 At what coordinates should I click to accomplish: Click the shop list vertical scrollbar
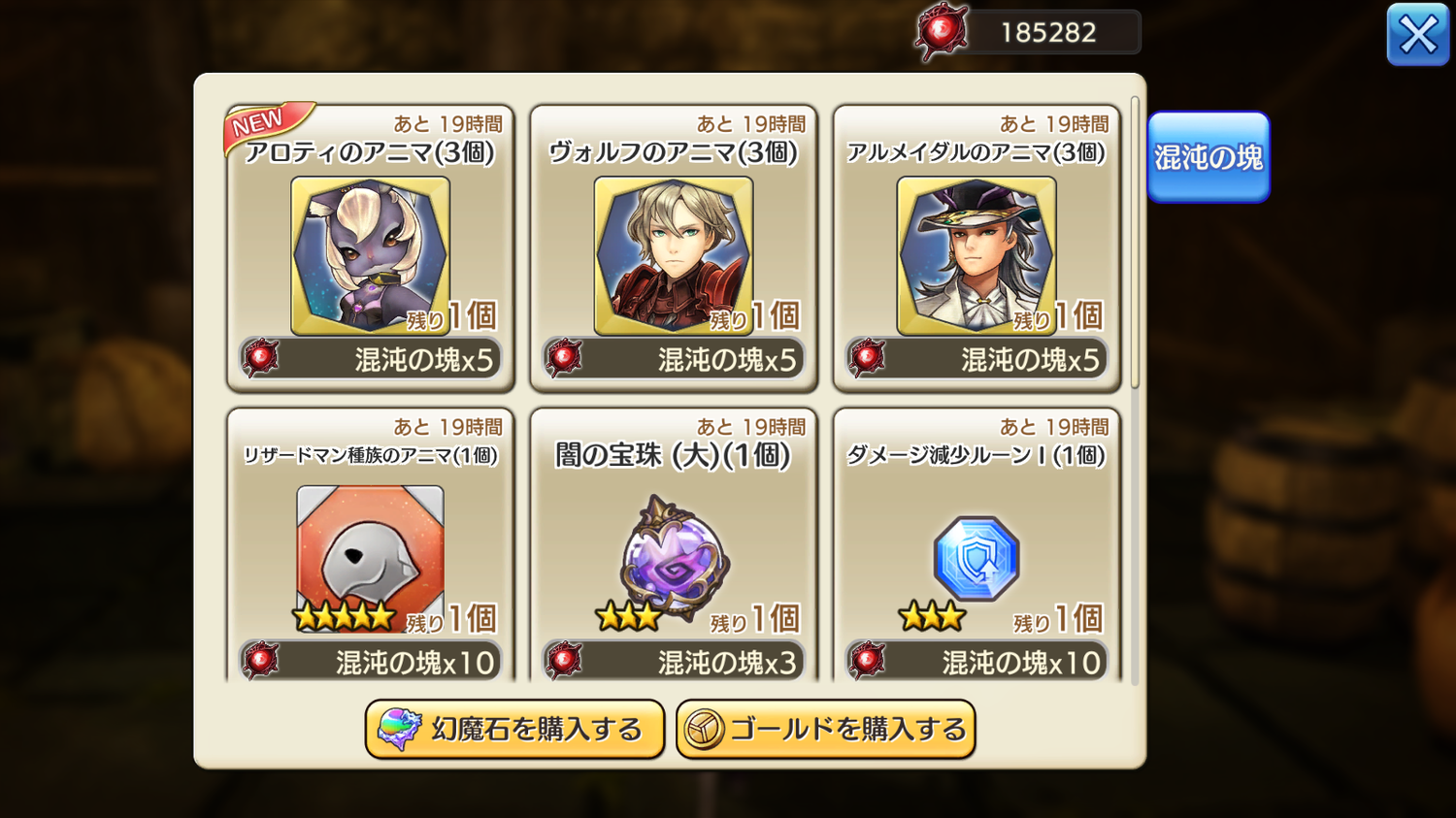click(x=1135, y=243)
